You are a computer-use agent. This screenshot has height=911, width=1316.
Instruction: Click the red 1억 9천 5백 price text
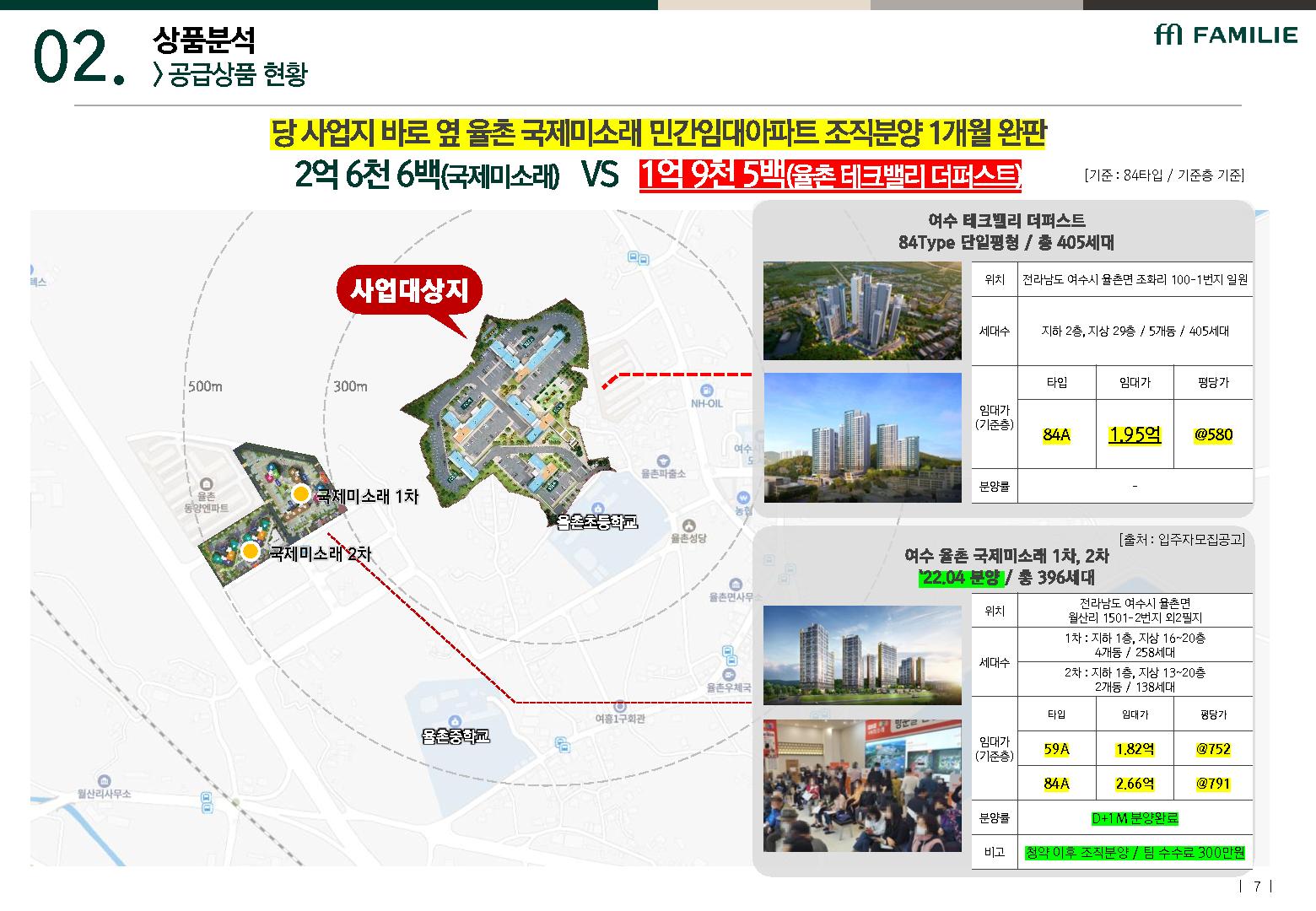pos(830,175)
